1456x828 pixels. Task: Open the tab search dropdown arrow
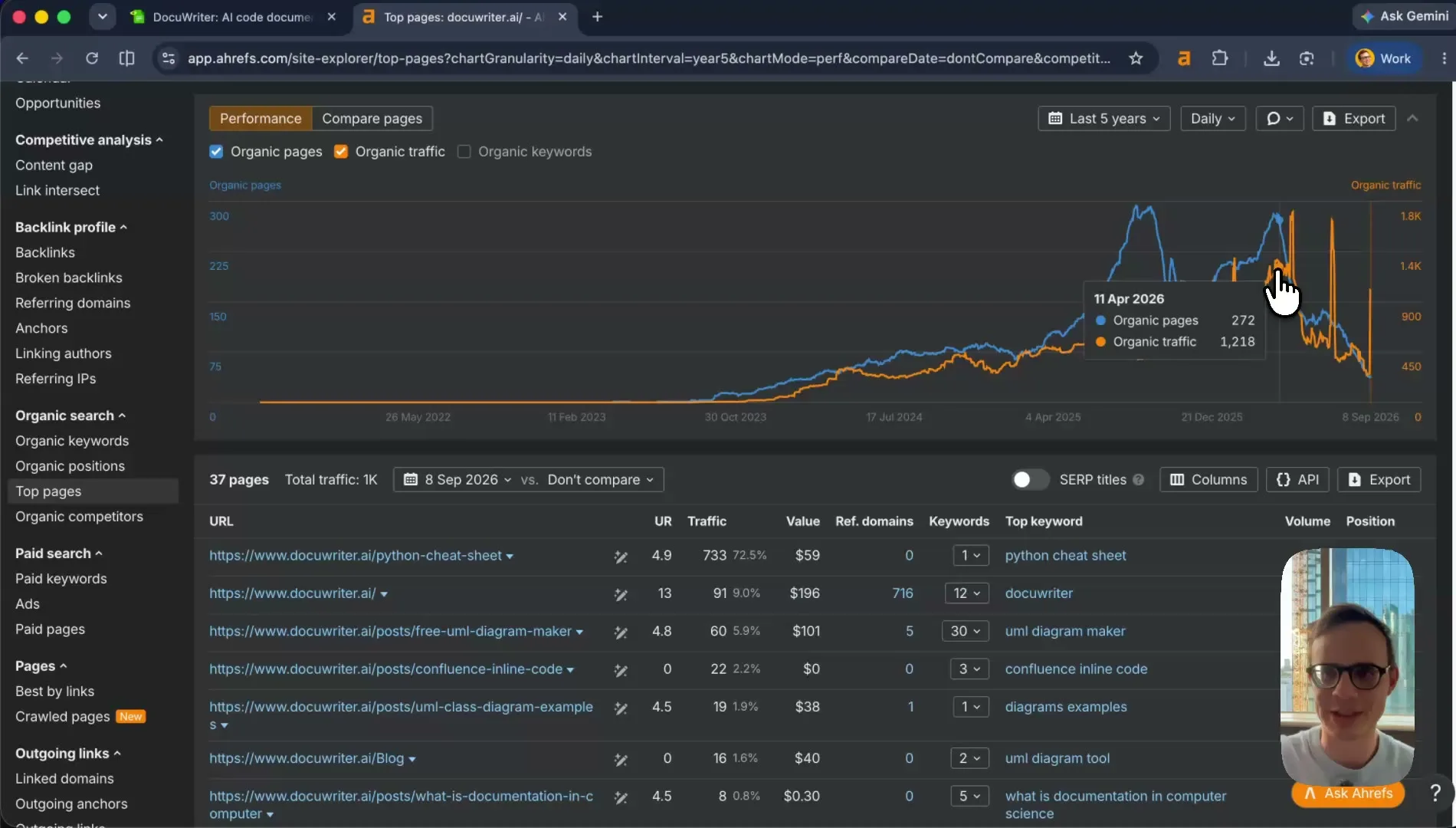[x=102, y=17]
